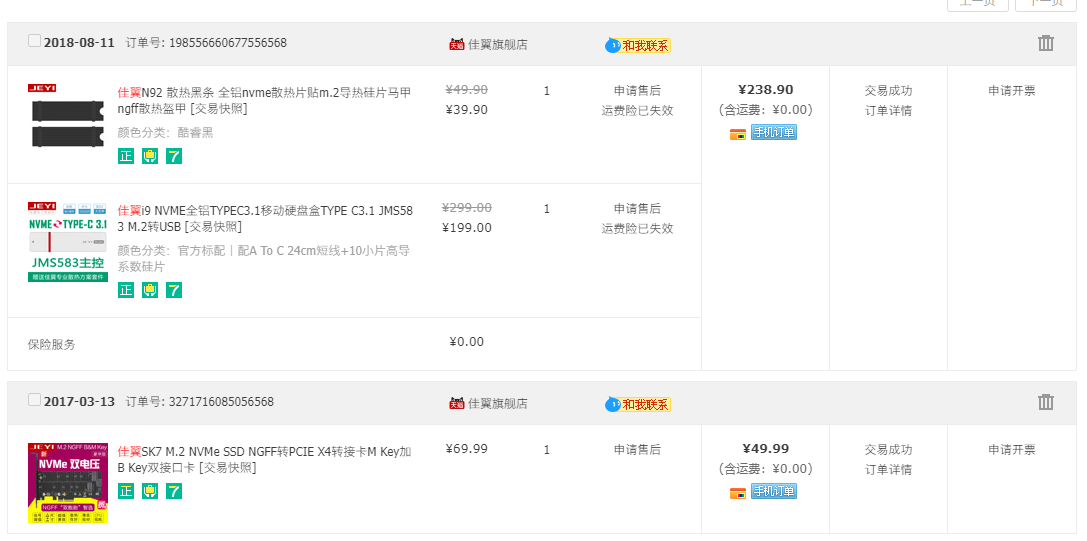Viewport: 1087px width, 541px height.
Task: Click the total price ¥49.99
Action: click(x=765, y=448)
